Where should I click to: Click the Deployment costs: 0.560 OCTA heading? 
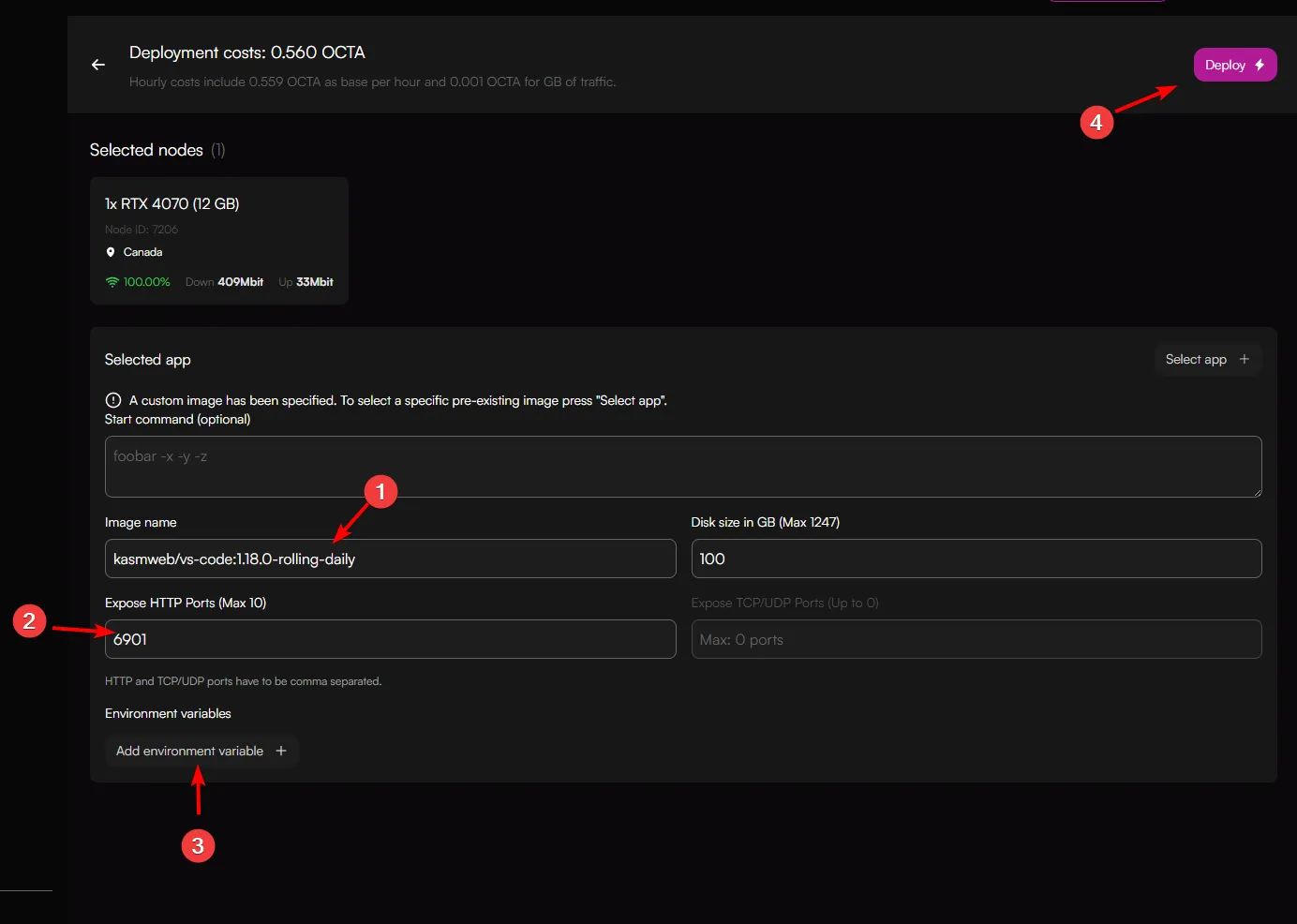247,52
